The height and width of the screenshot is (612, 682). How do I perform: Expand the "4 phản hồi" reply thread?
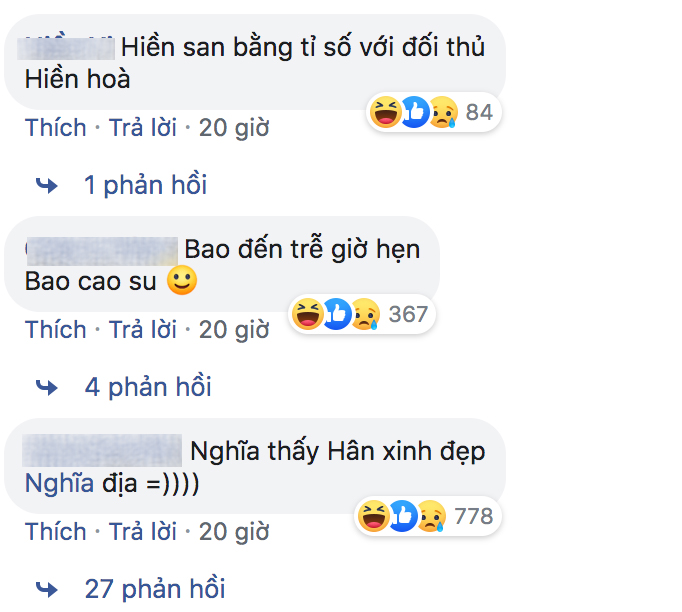tap(148, 387)
